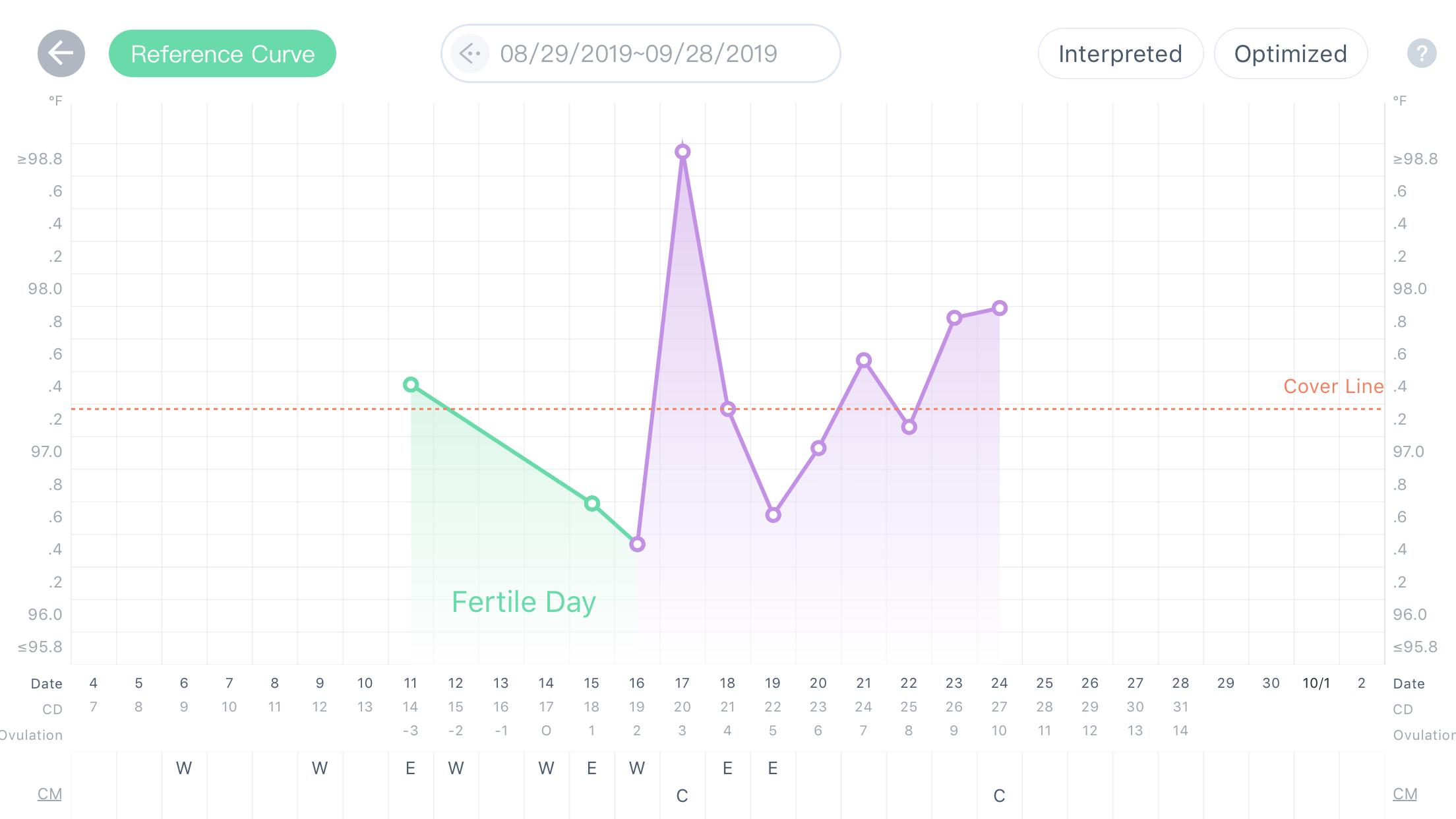Image resolution: width=1456 pixels, height=819 pixels.
Task: Open the CM link on right
Action: pos(1405,793)
